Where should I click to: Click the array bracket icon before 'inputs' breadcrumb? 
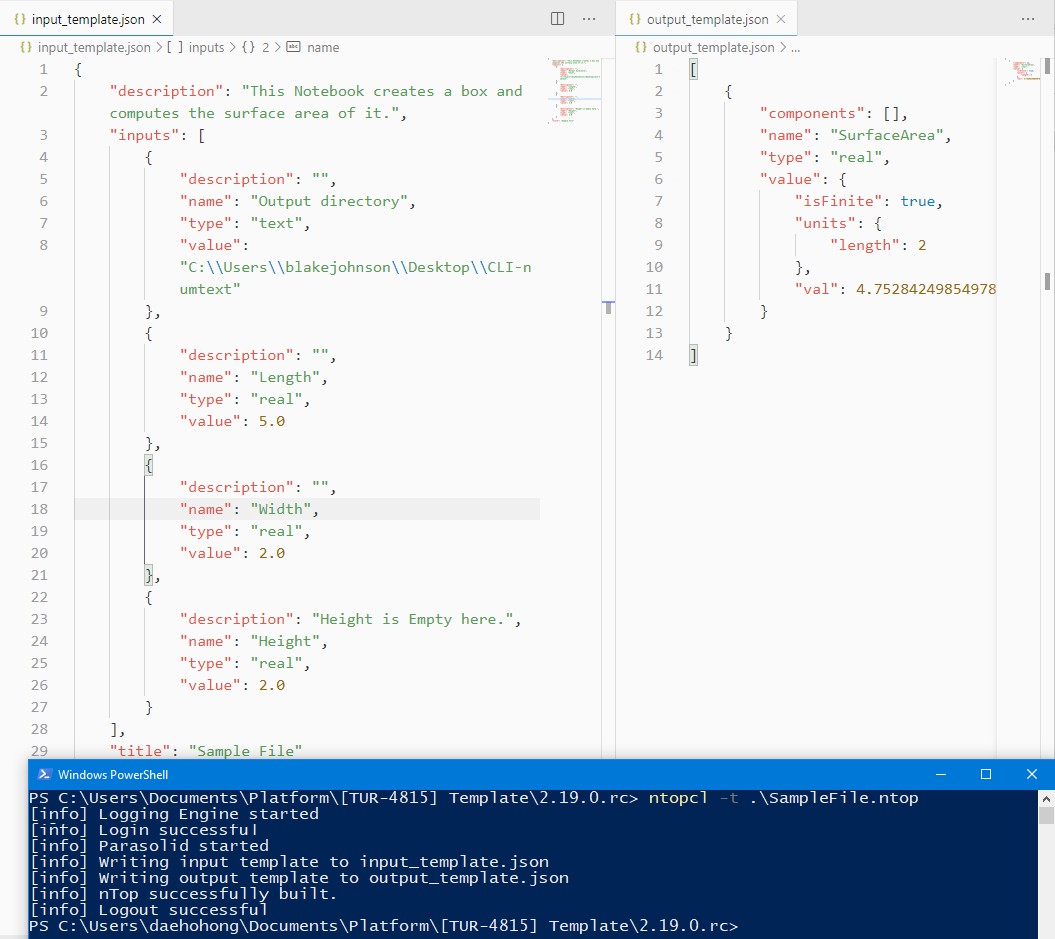175,48
